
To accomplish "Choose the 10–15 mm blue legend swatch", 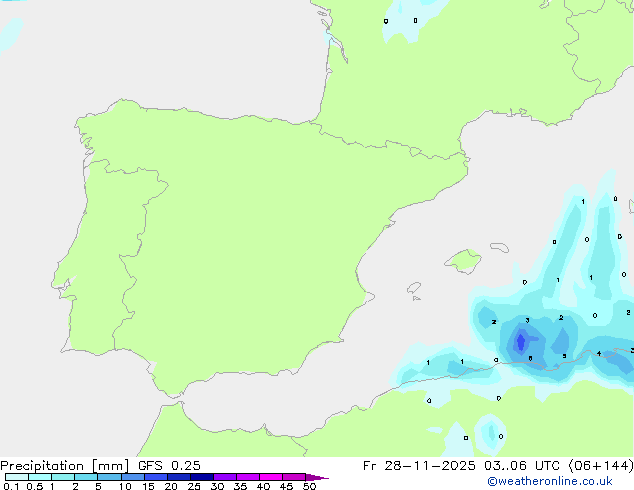I will tap(132, 477).
